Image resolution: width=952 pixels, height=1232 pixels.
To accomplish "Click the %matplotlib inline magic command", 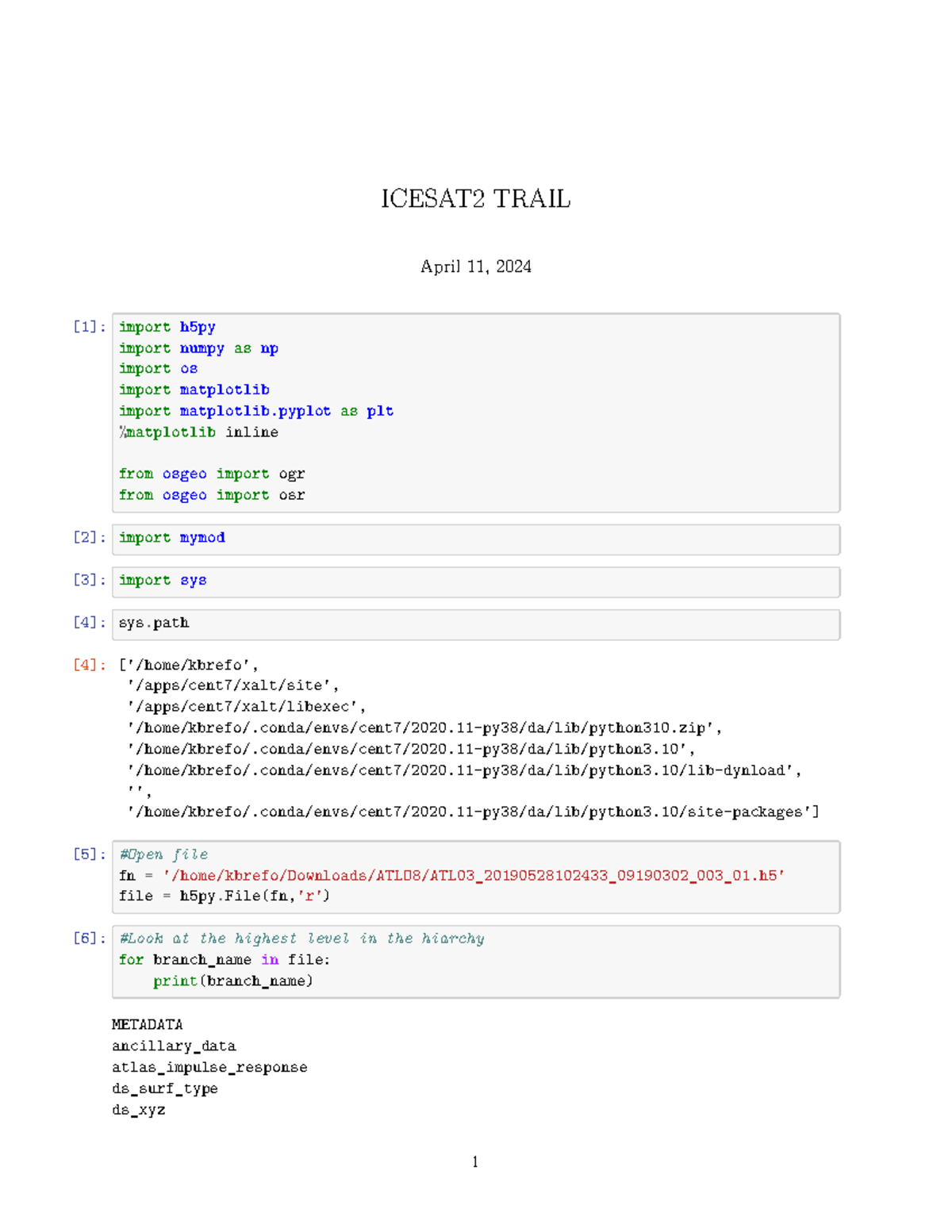I will click(x=198, y=432).
